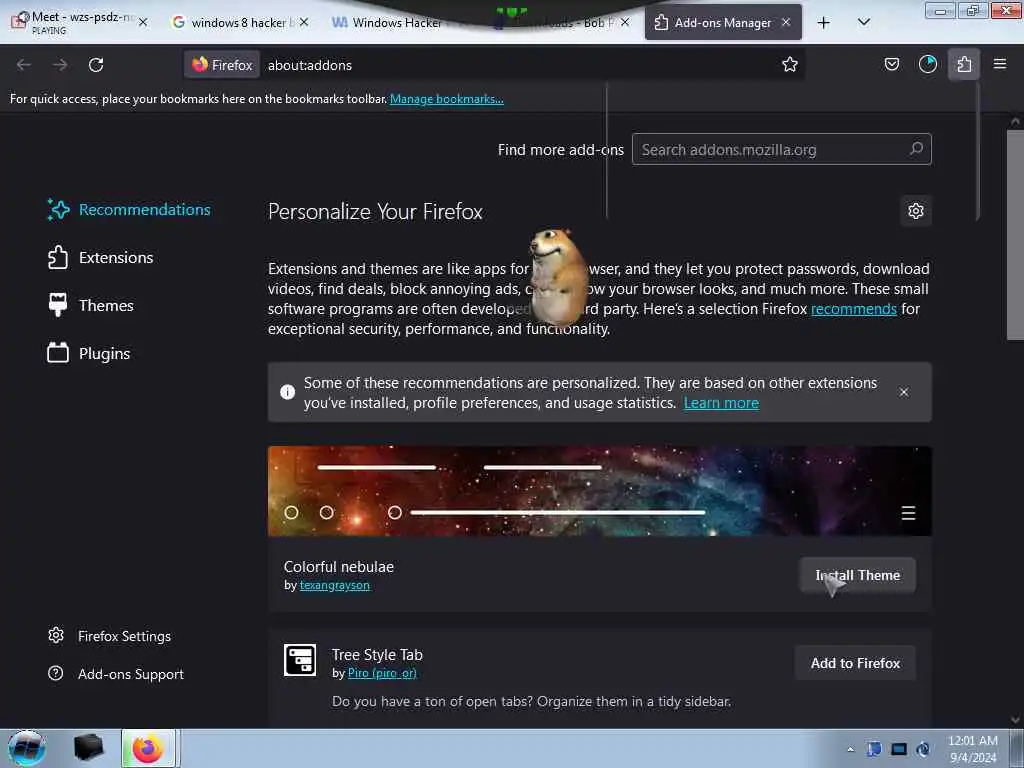The width and height of the screenshot is (1024, 768).
Task: Close the 'windows 8 hacker' tab
Action: pyautogui.click(x=304, y=22)
